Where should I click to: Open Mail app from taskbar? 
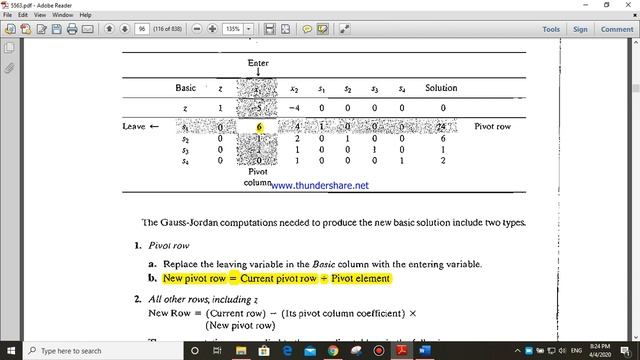coord(310,351)
